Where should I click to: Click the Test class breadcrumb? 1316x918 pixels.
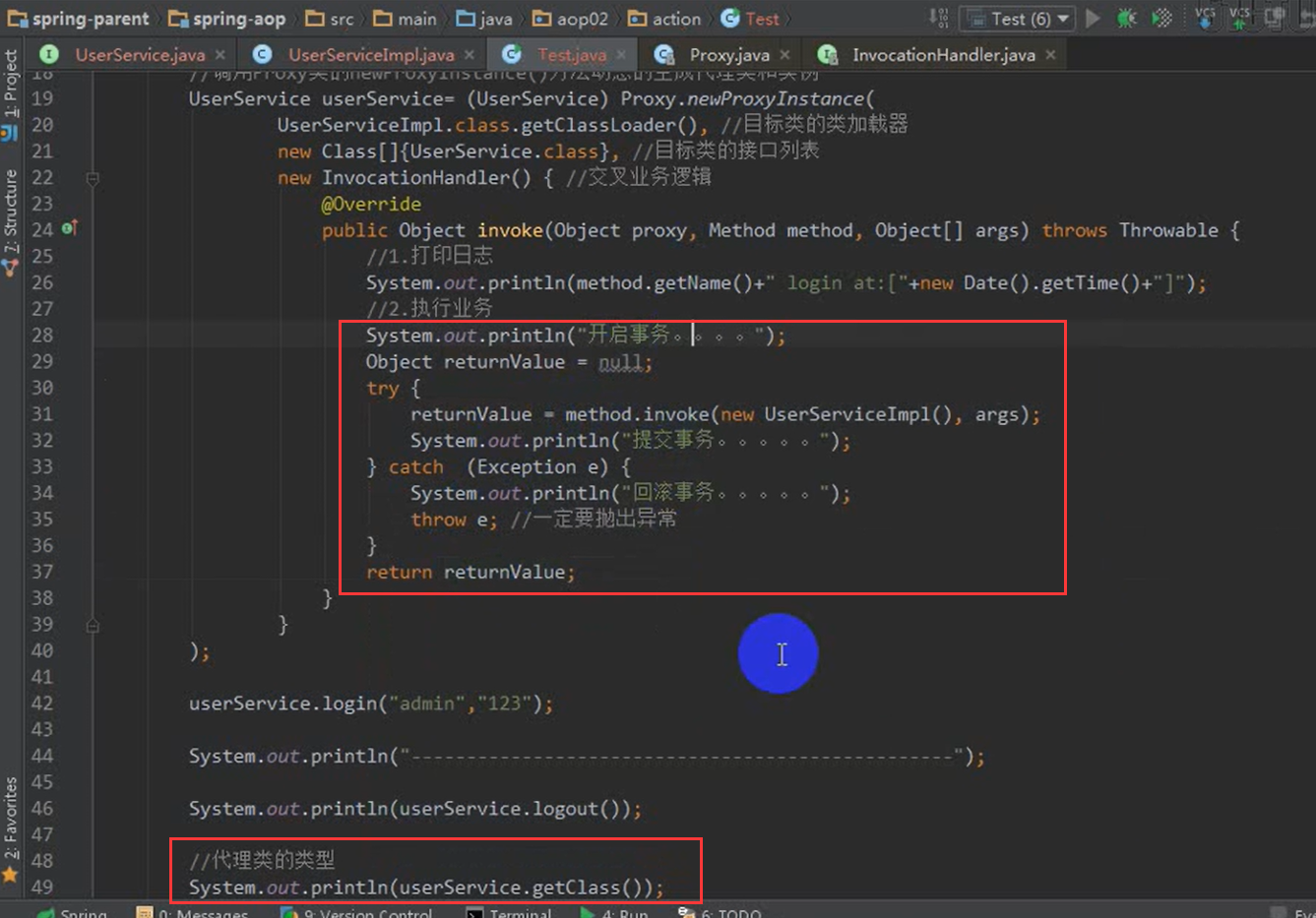click(750, 19)
